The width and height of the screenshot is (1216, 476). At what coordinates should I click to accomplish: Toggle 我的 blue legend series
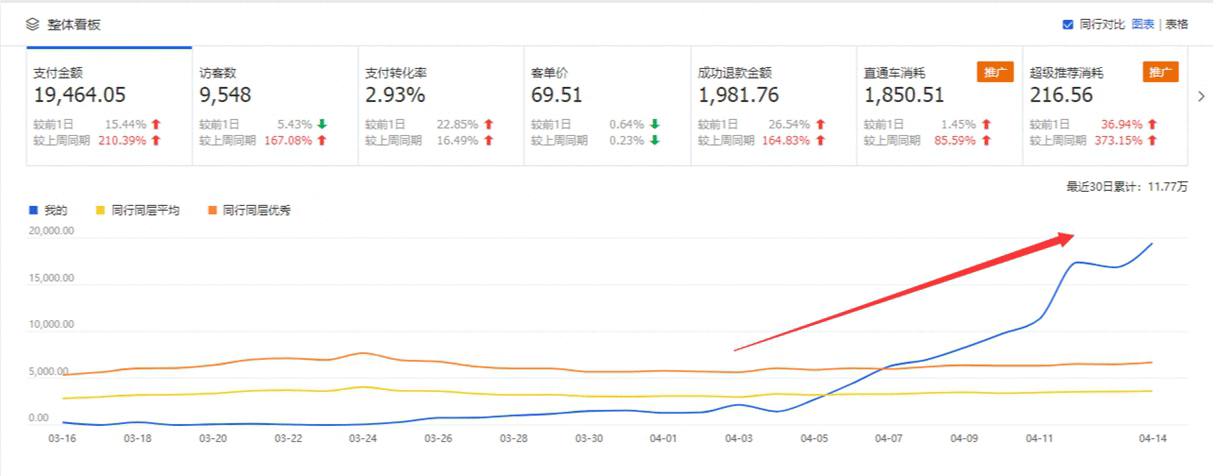point(49,211)
